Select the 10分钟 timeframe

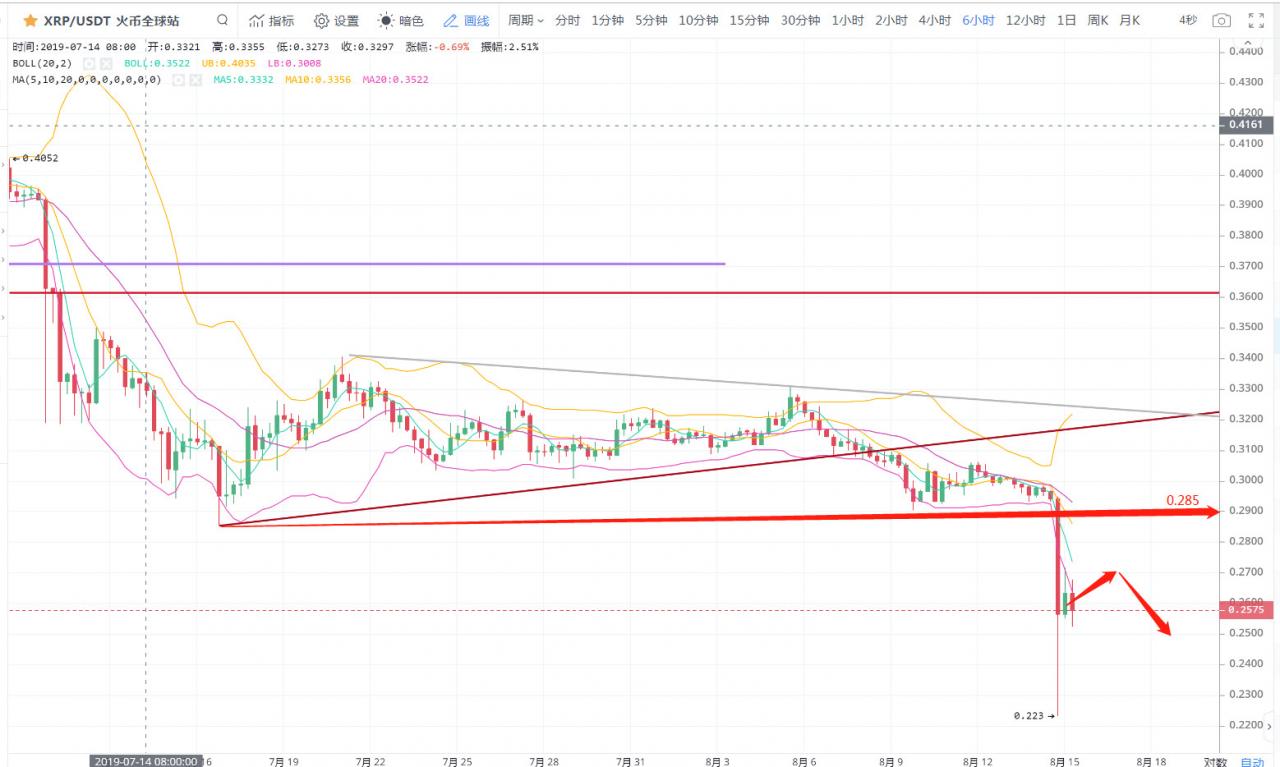tap(699, 20)
